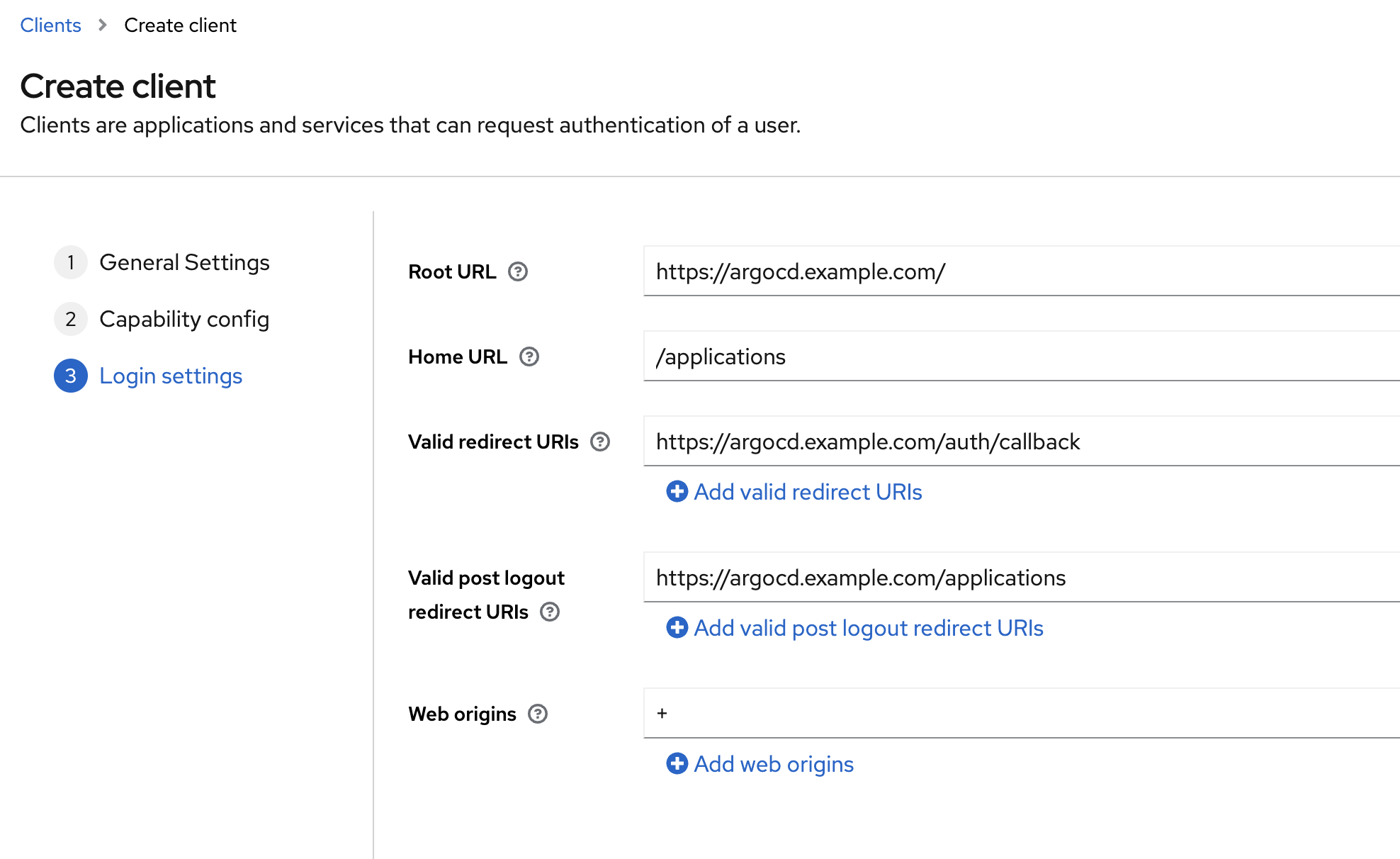The width and height of the screenshot is (1400, 859).
Task: Go to General Settings step
Action: coord(184,262)
